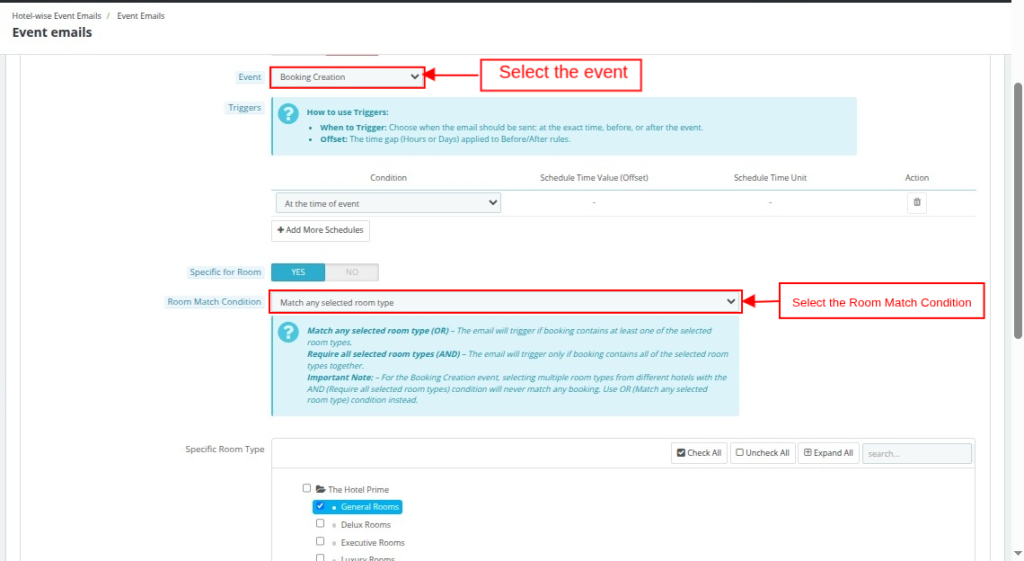Screen dimensions: 1024x561
Task: Check the Delux Rooms checkbox
Action: coord(320,523)
